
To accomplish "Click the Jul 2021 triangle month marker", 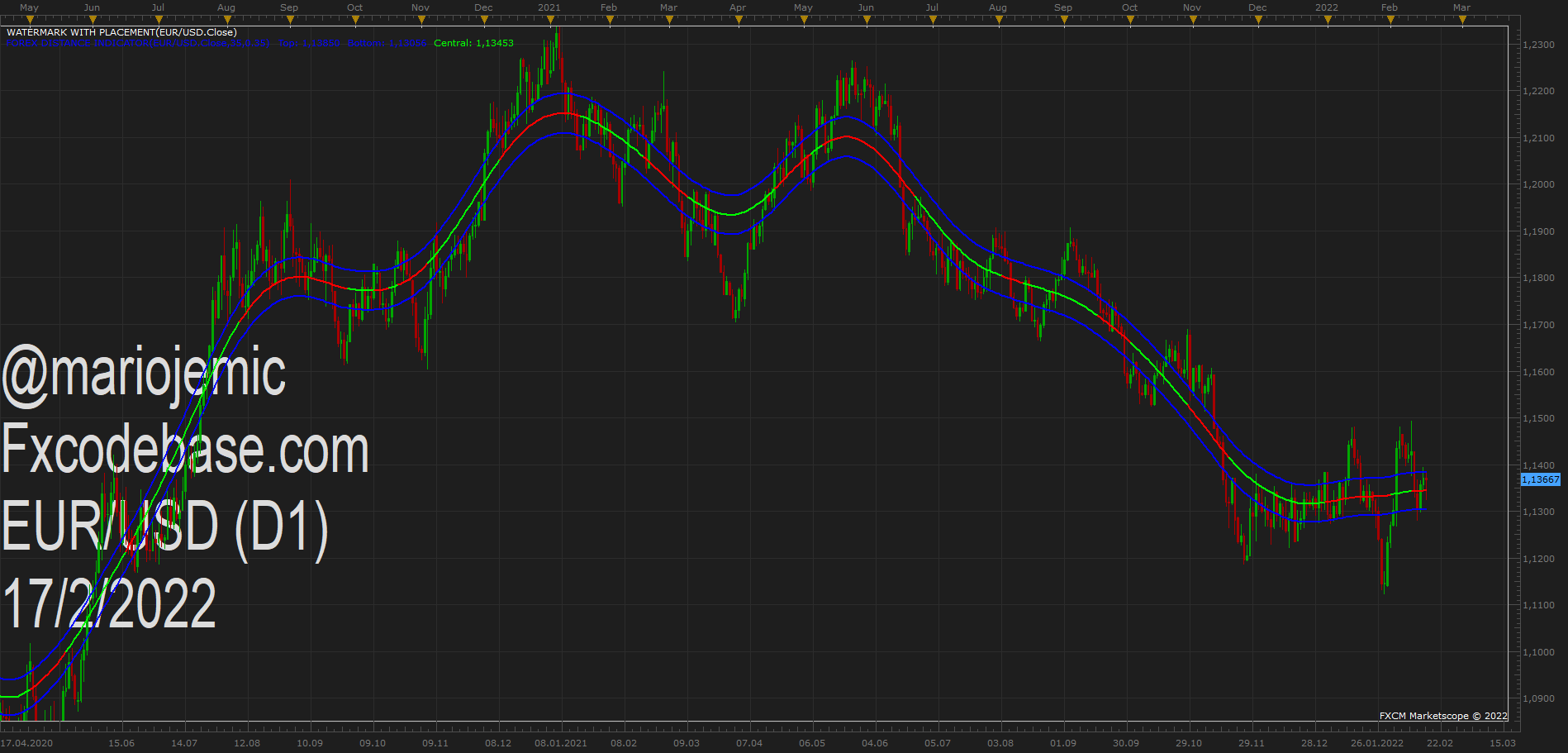I will pos(933,20).
